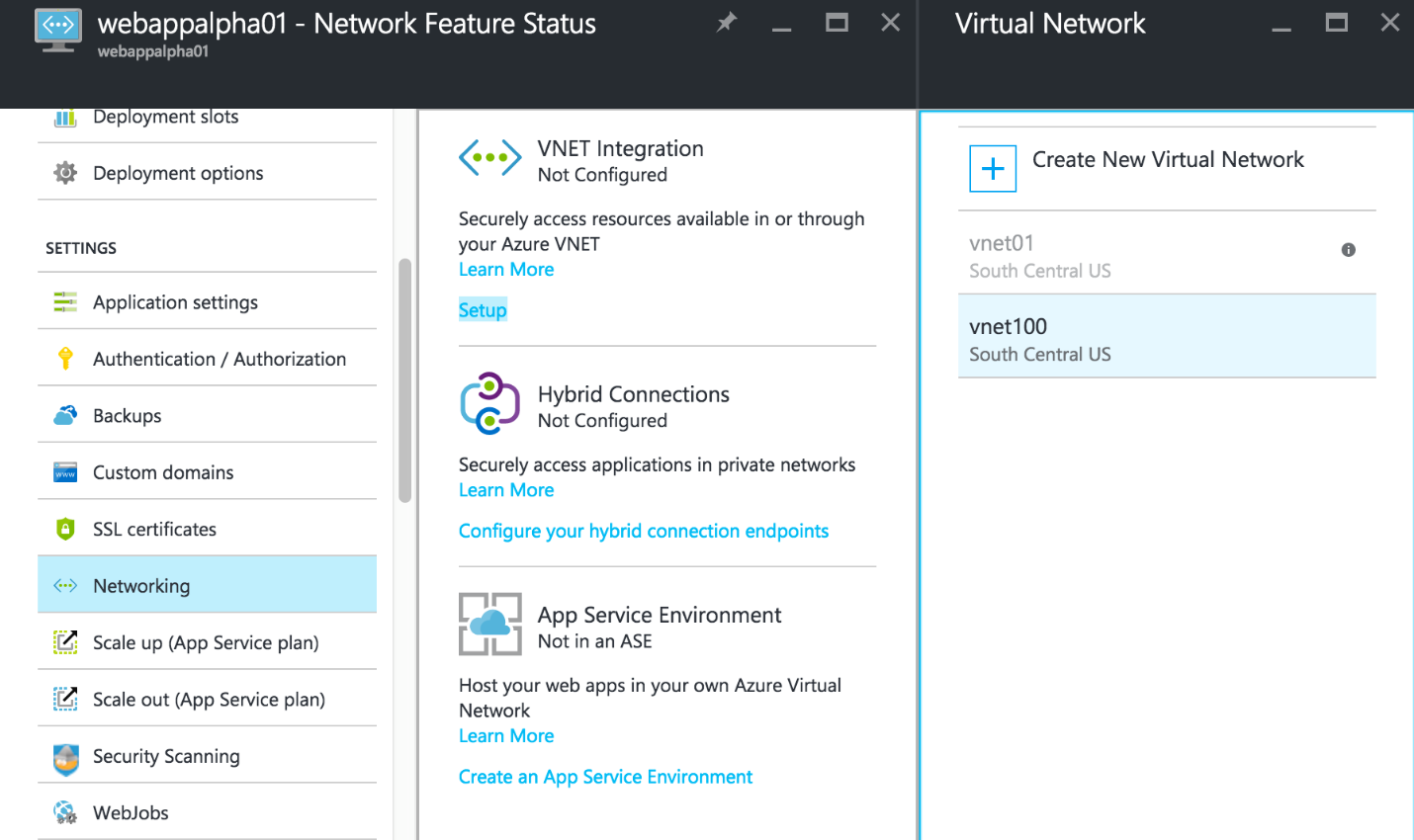Click the Hybrid Connections icon
The image size is (1414, 840).
click(489, 403)
